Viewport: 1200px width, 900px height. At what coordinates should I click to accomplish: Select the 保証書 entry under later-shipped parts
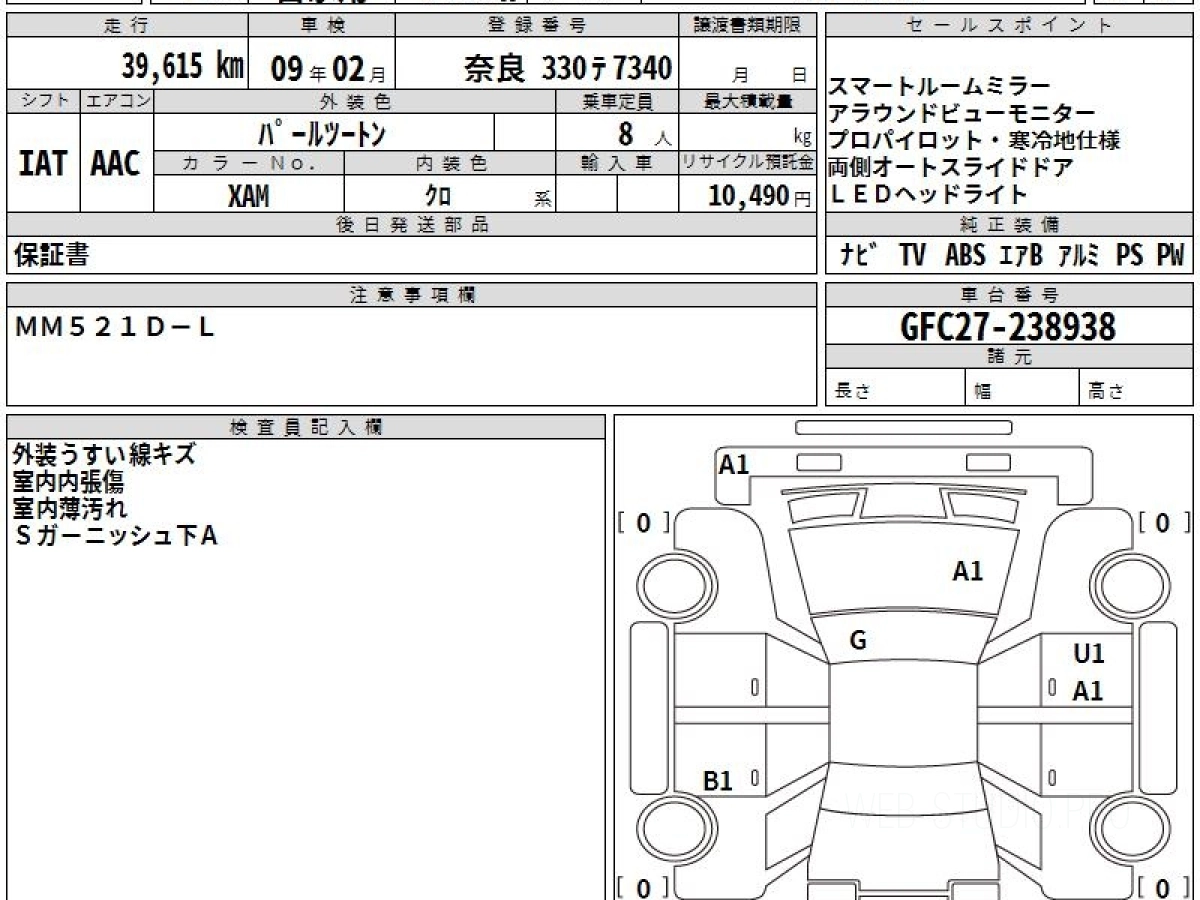[51, 256]
